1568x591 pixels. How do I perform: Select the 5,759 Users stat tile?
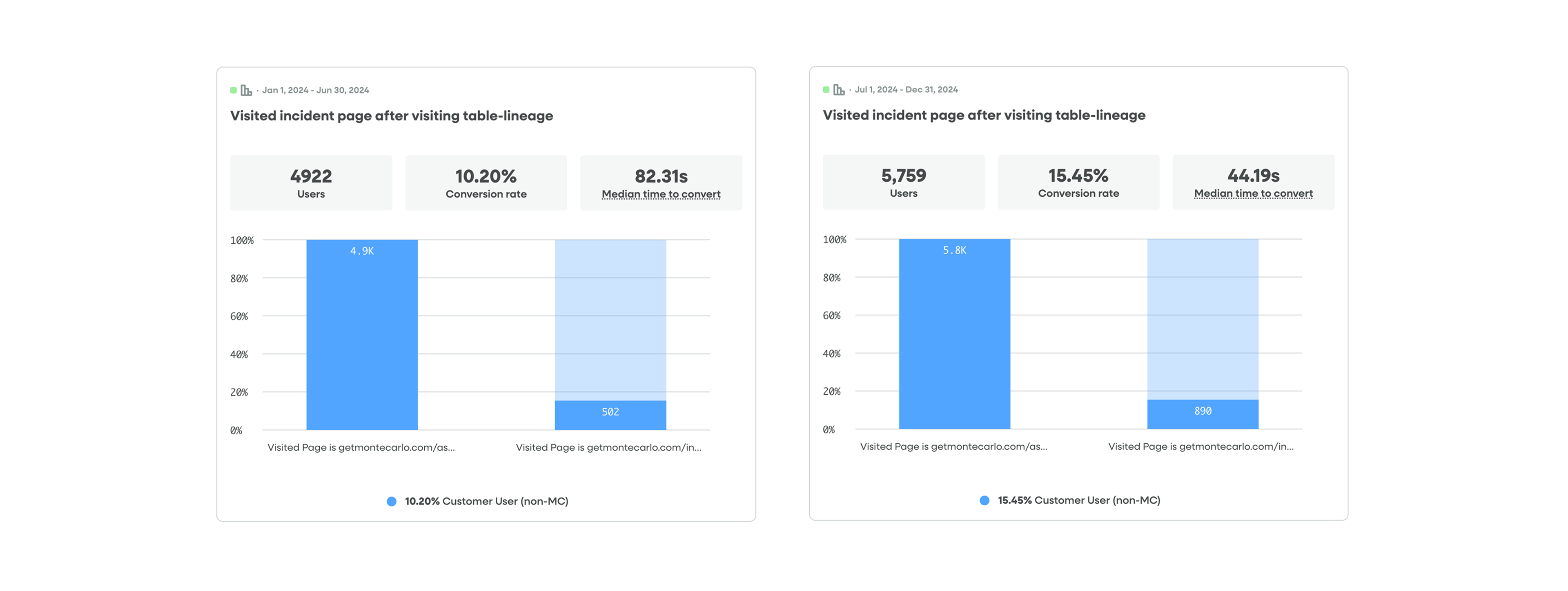click(x=903, y=182)
